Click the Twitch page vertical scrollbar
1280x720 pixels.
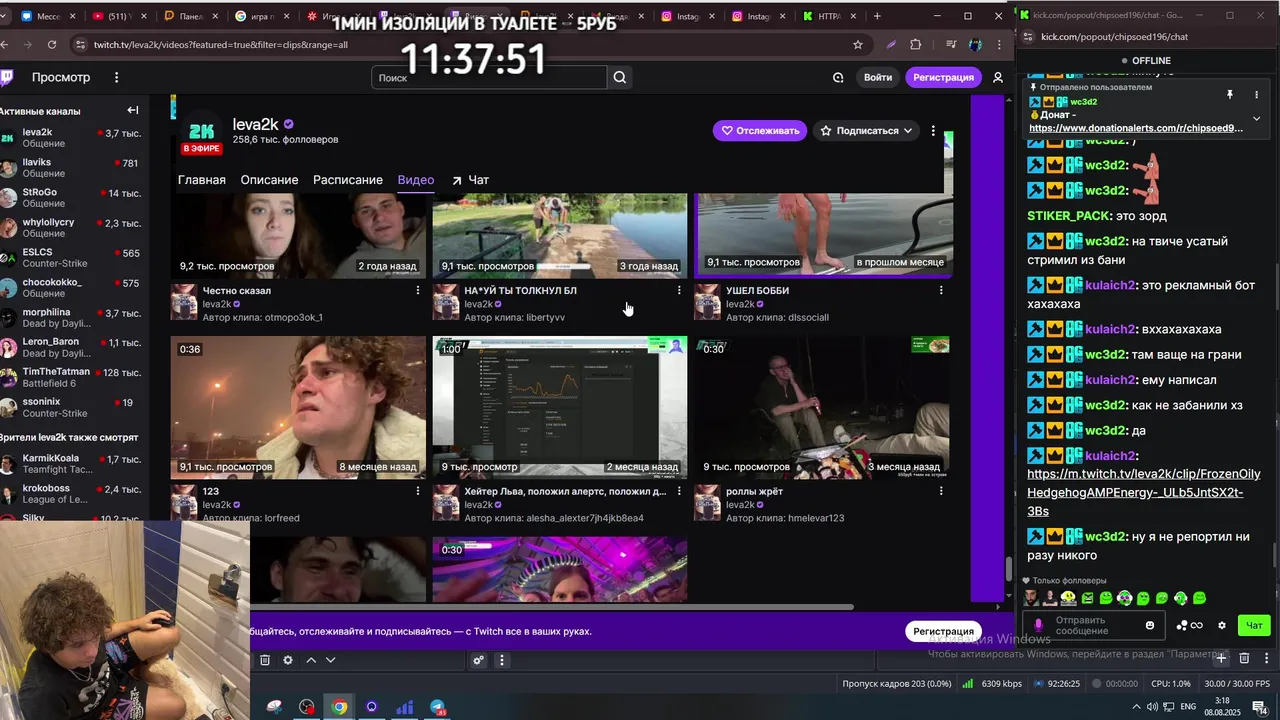pos(1008,569)
